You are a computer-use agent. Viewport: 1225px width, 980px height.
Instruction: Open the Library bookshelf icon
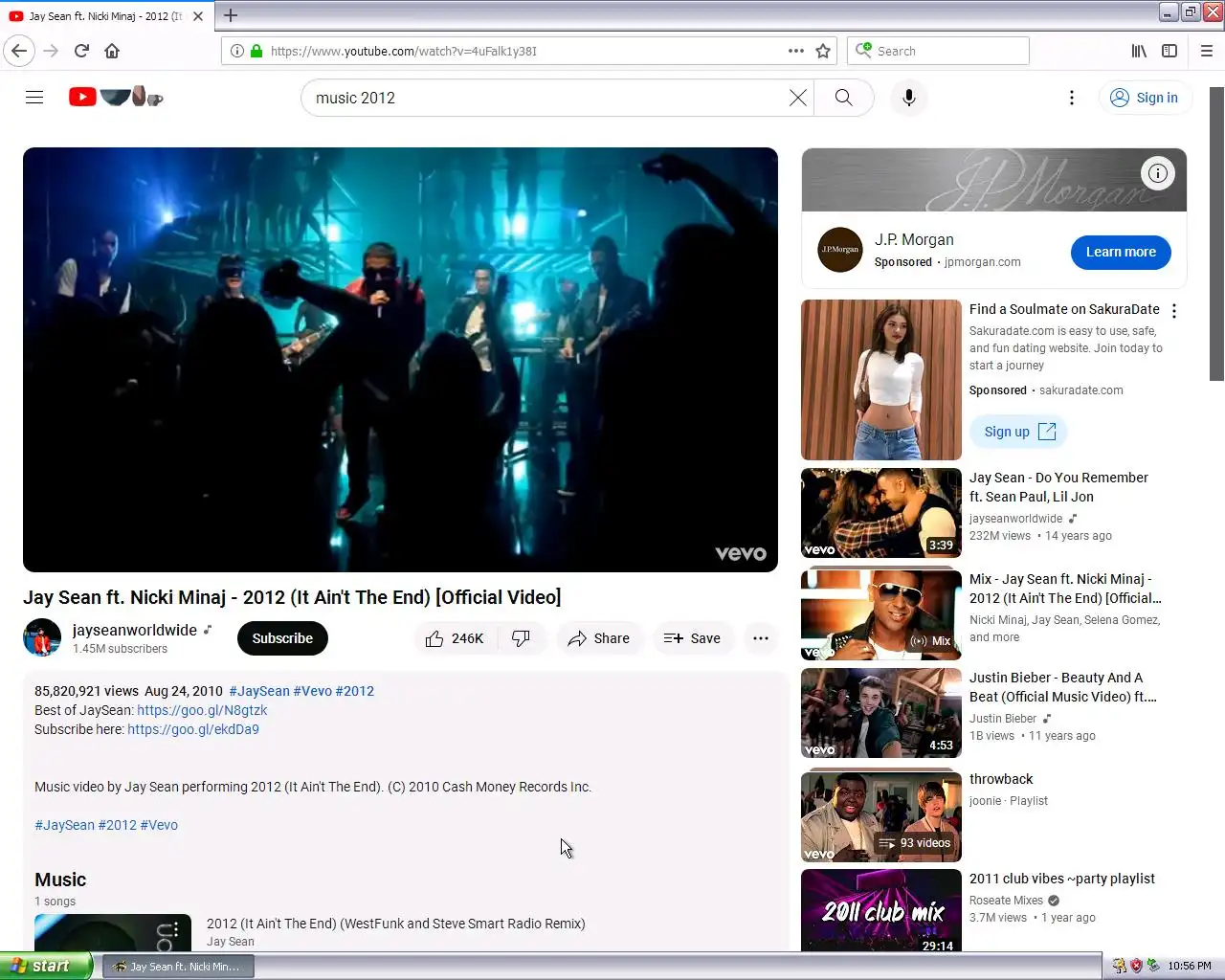1139,51
